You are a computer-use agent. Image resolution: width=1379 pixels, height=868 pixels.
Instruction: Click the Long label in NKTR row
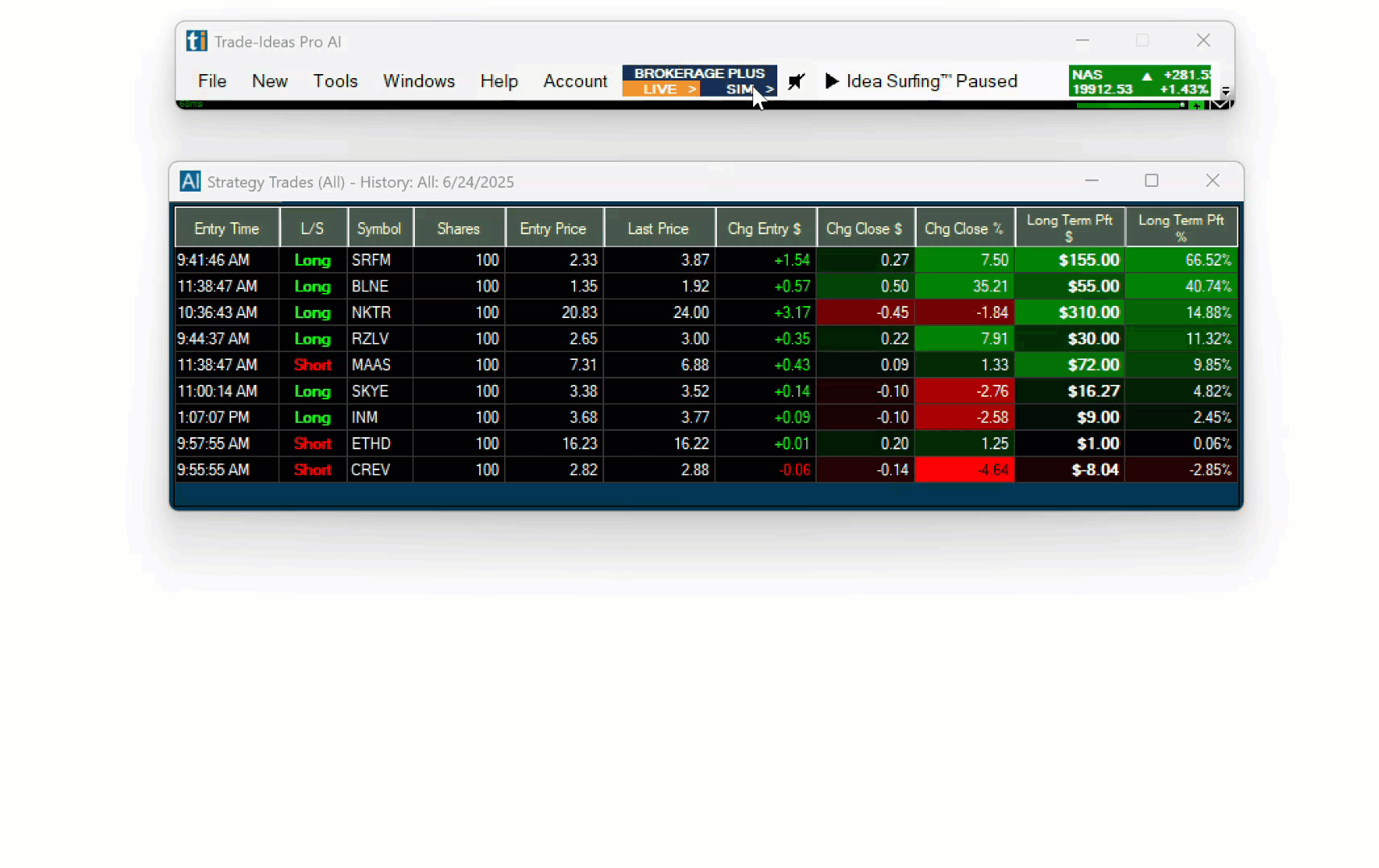(x=313, y=312)
